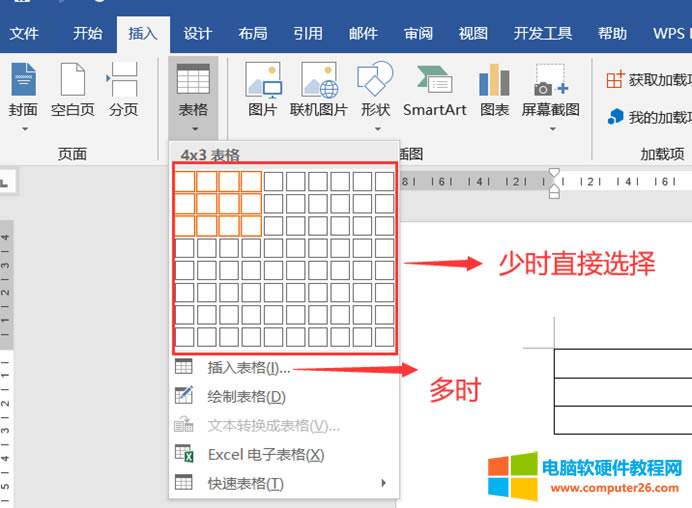Viewport: 692px width, 508px height.
Task: Click the Page Break (分页) icon
Action: point(123,92)
